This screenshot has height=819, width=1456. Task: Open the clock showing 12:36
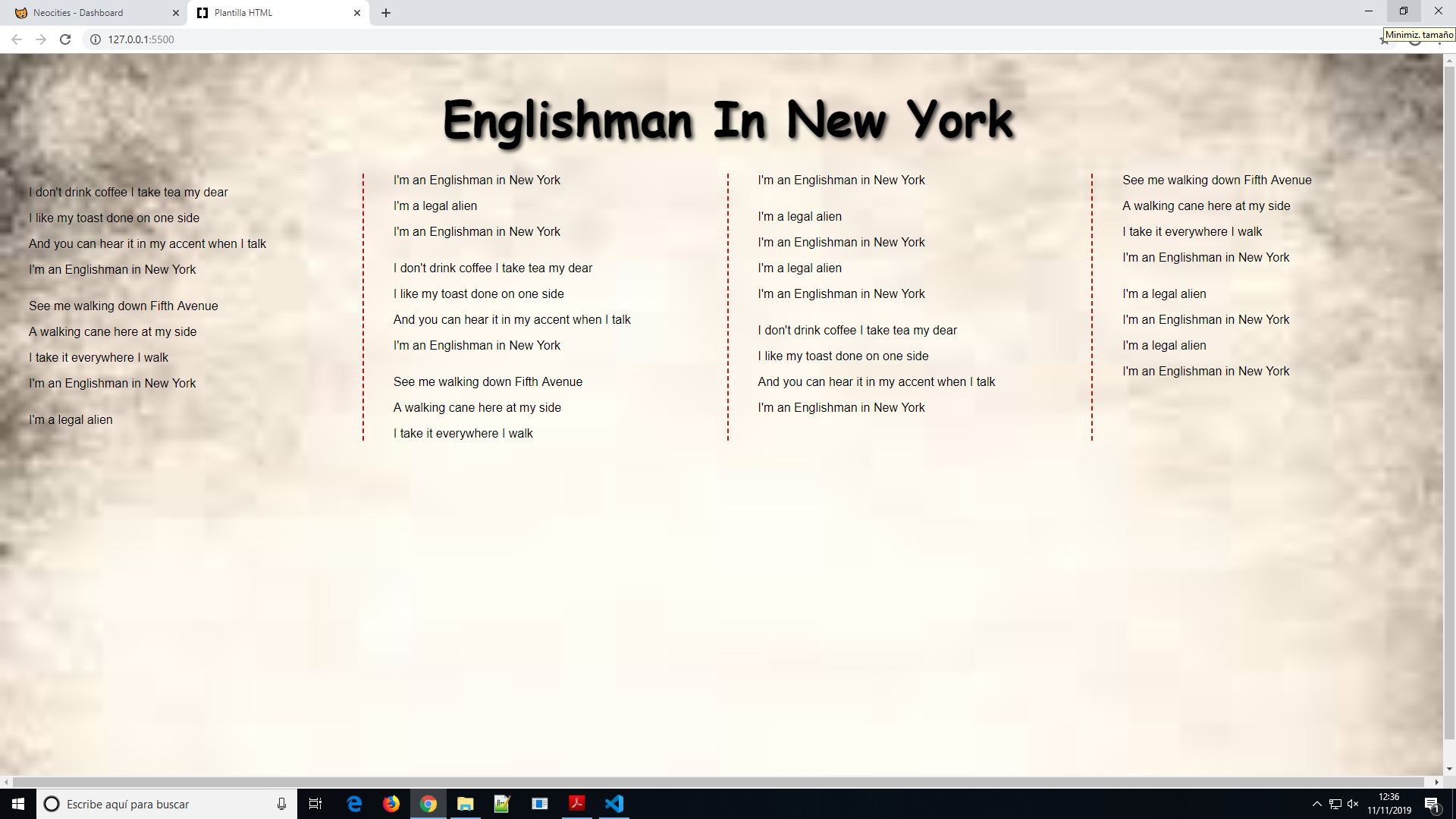tap(1389, 804)
